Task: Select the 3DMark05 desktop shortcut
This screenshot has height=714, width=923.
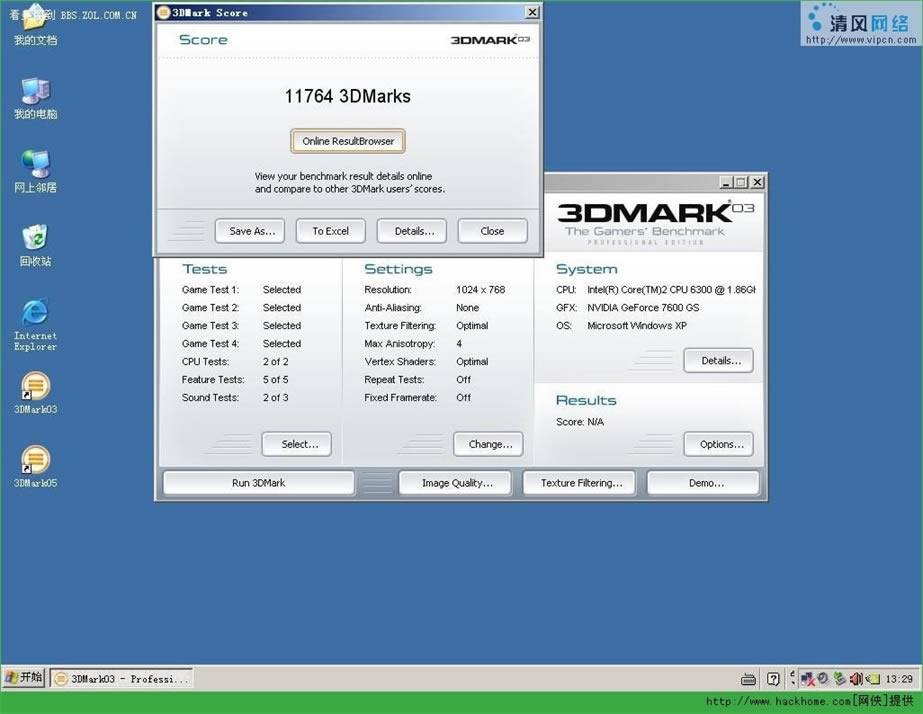Action: (x=35, y=466)
